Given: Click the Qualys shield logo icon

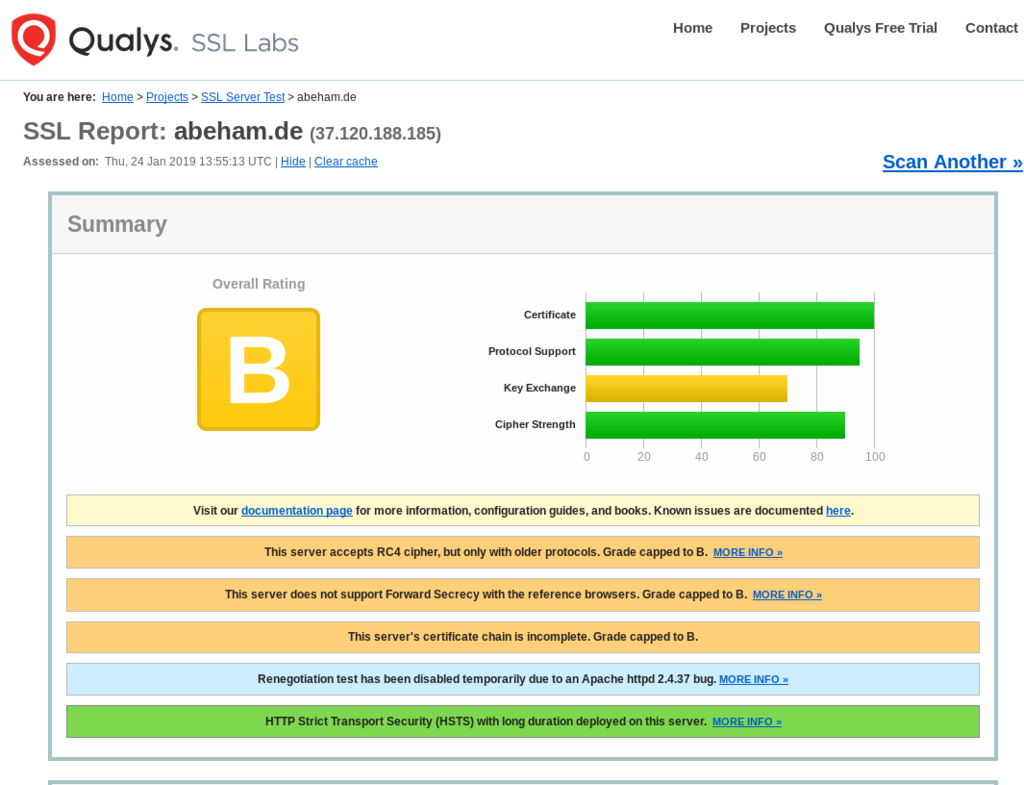Looking at the screenshot, I should click(x=33, y=39).
